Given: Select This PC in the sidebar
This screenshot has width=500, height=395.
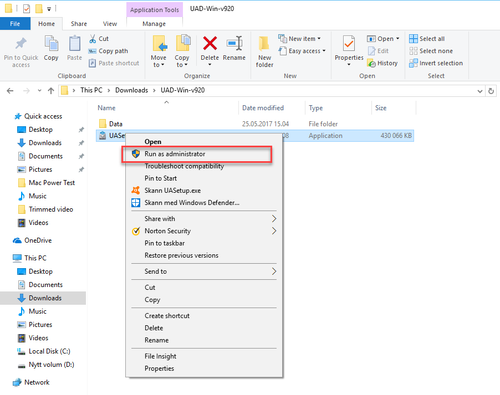Looking at the screenshot, I should coord(30,258).
